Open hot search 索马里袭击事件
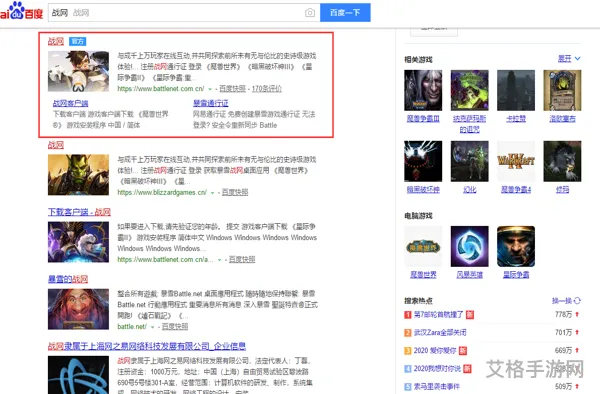600x394 pixels. (x=437, y=386)
